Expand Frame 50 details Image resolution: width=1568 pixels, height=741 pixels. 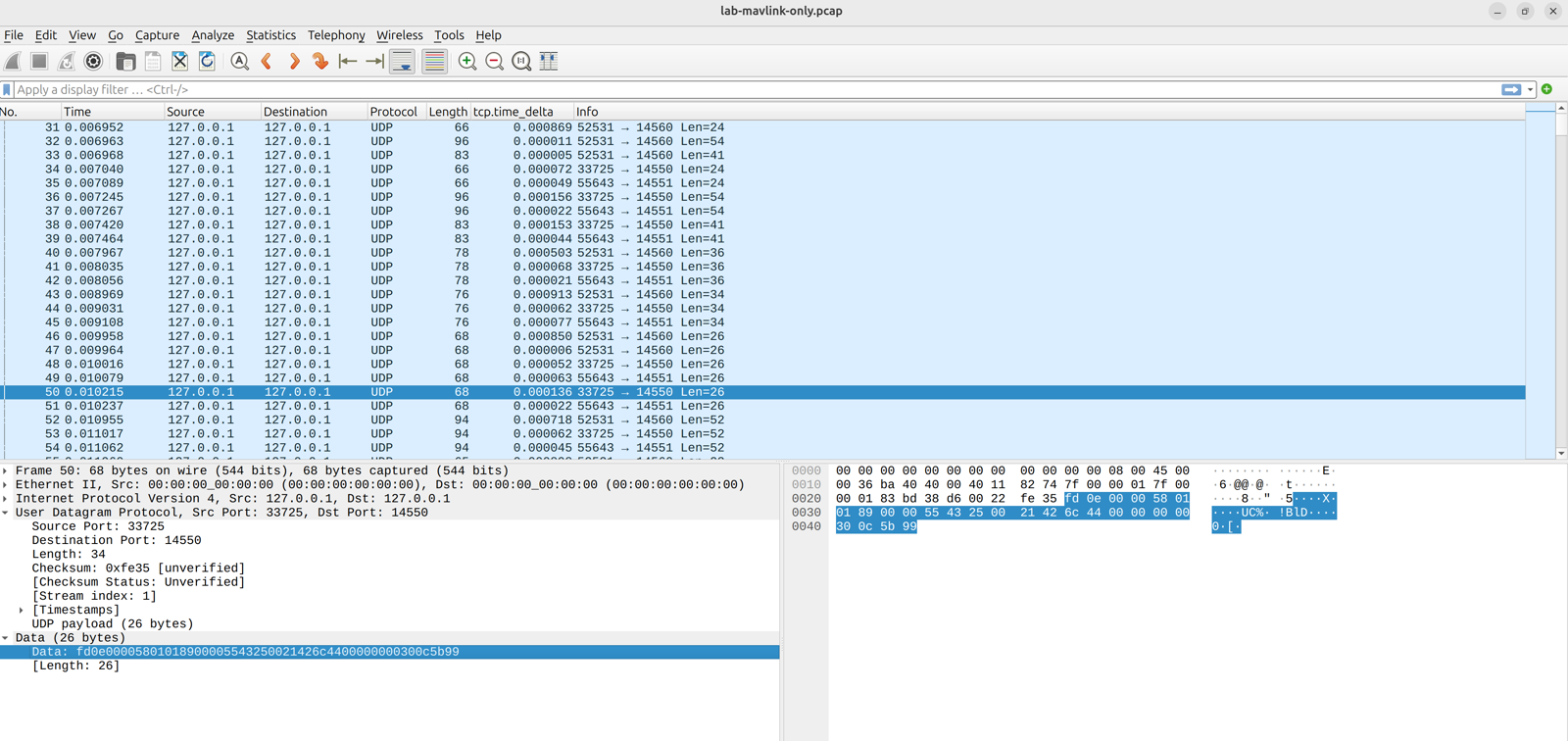coord(6,470)
